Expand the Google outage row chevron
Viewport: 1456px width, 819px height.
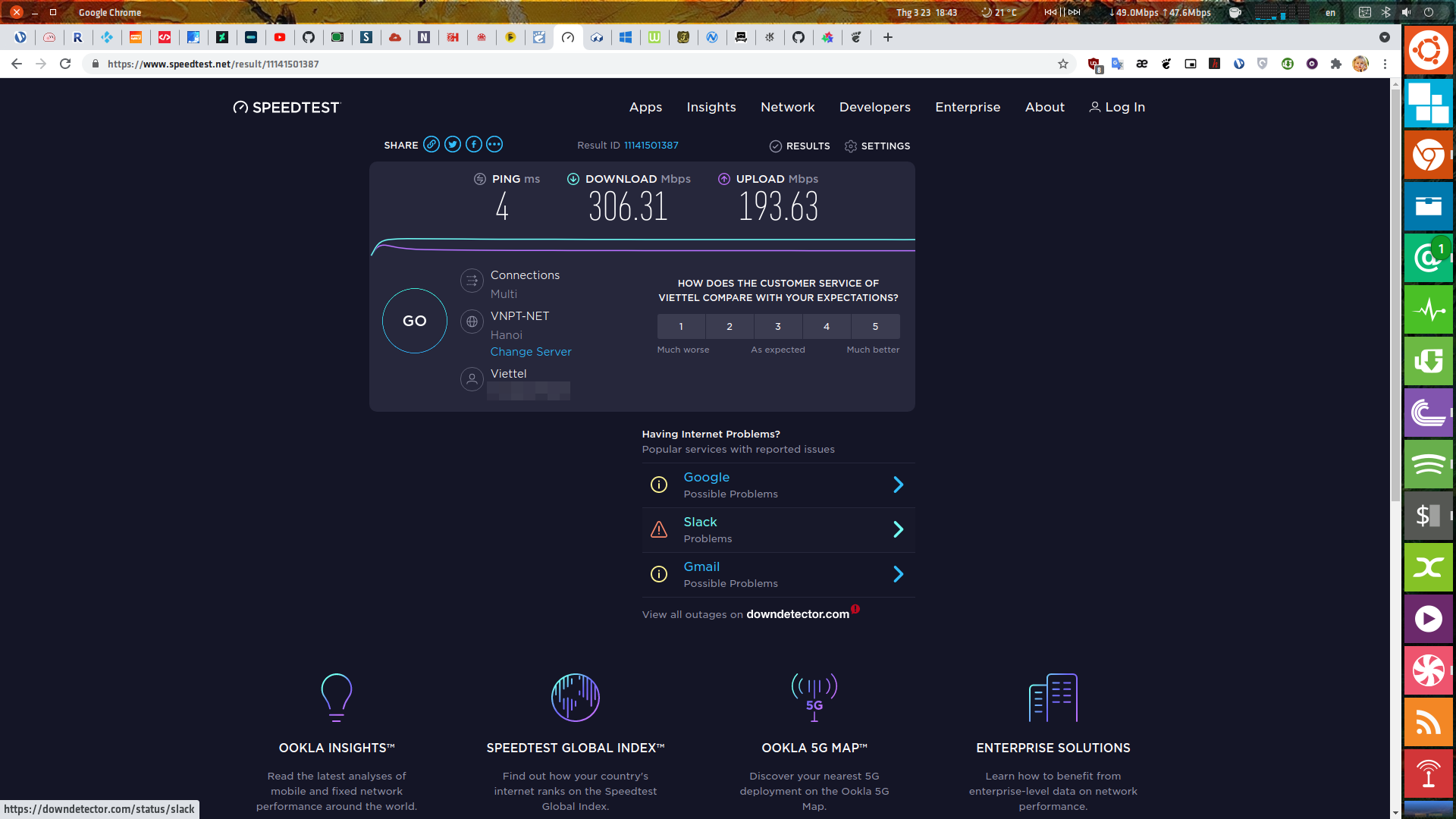899,485
